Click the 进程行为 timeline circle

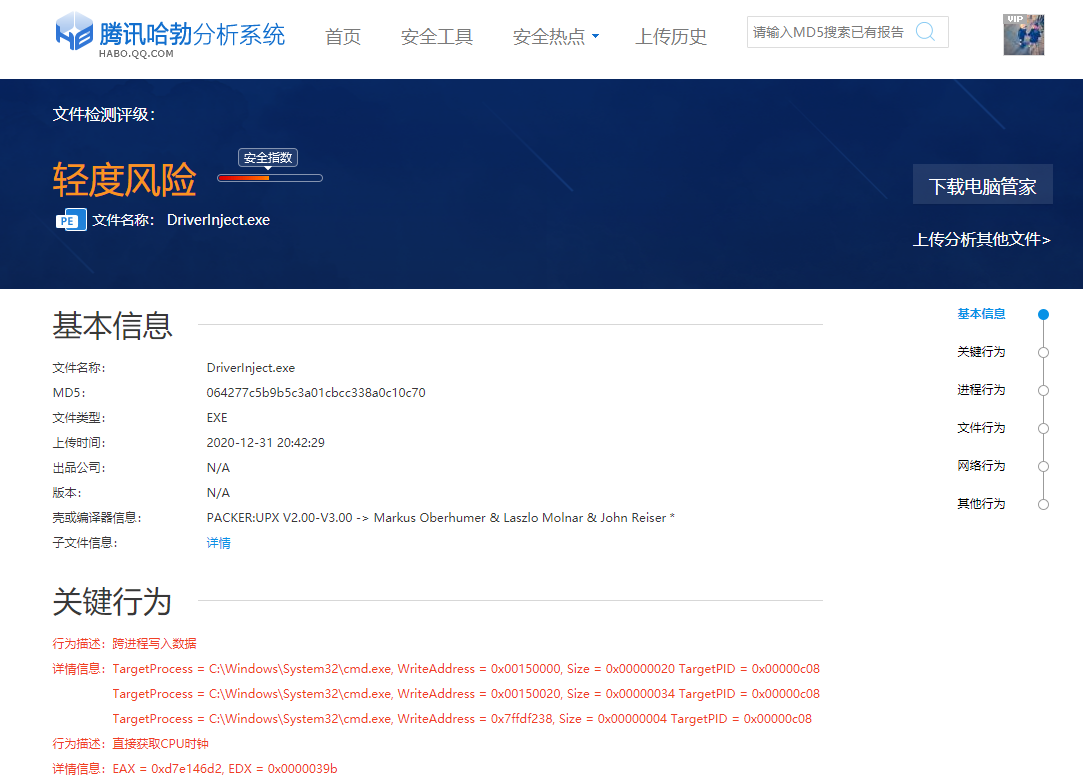[x=1043, y=390]
